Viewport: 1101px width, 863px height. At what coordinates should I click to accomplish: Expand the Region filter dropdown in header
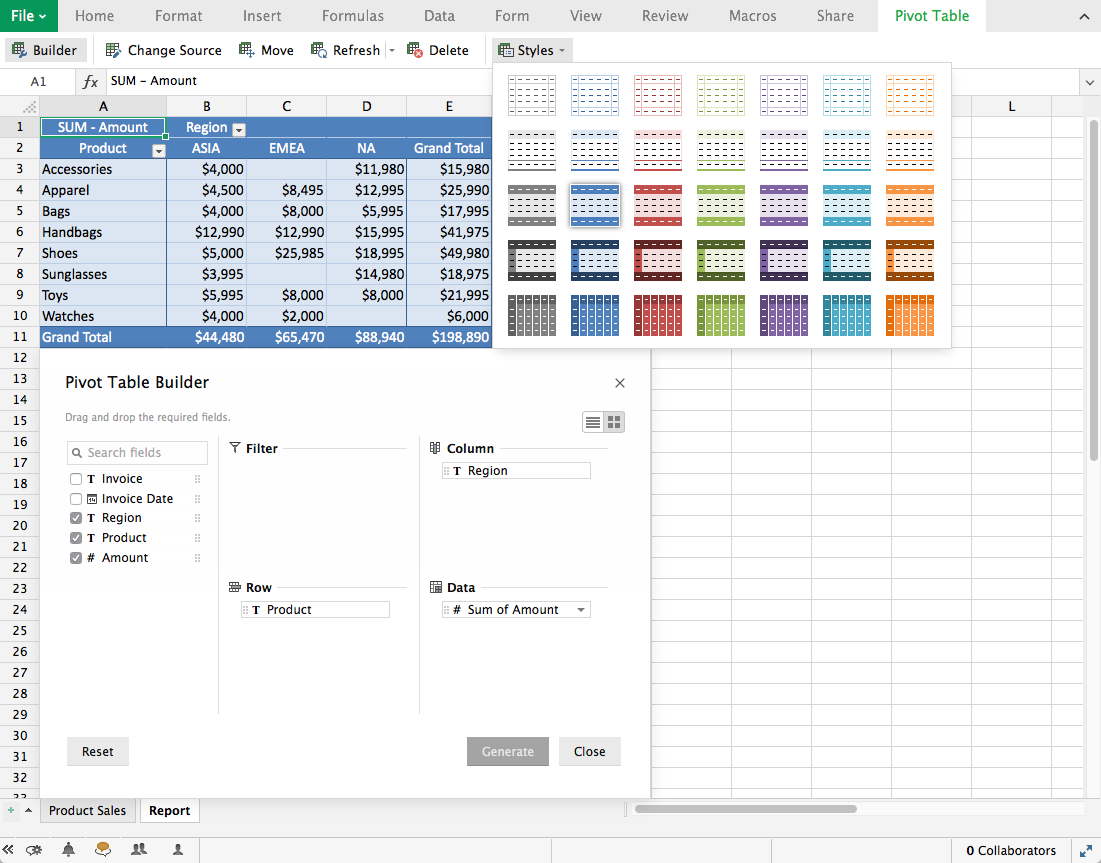[238, 129]
